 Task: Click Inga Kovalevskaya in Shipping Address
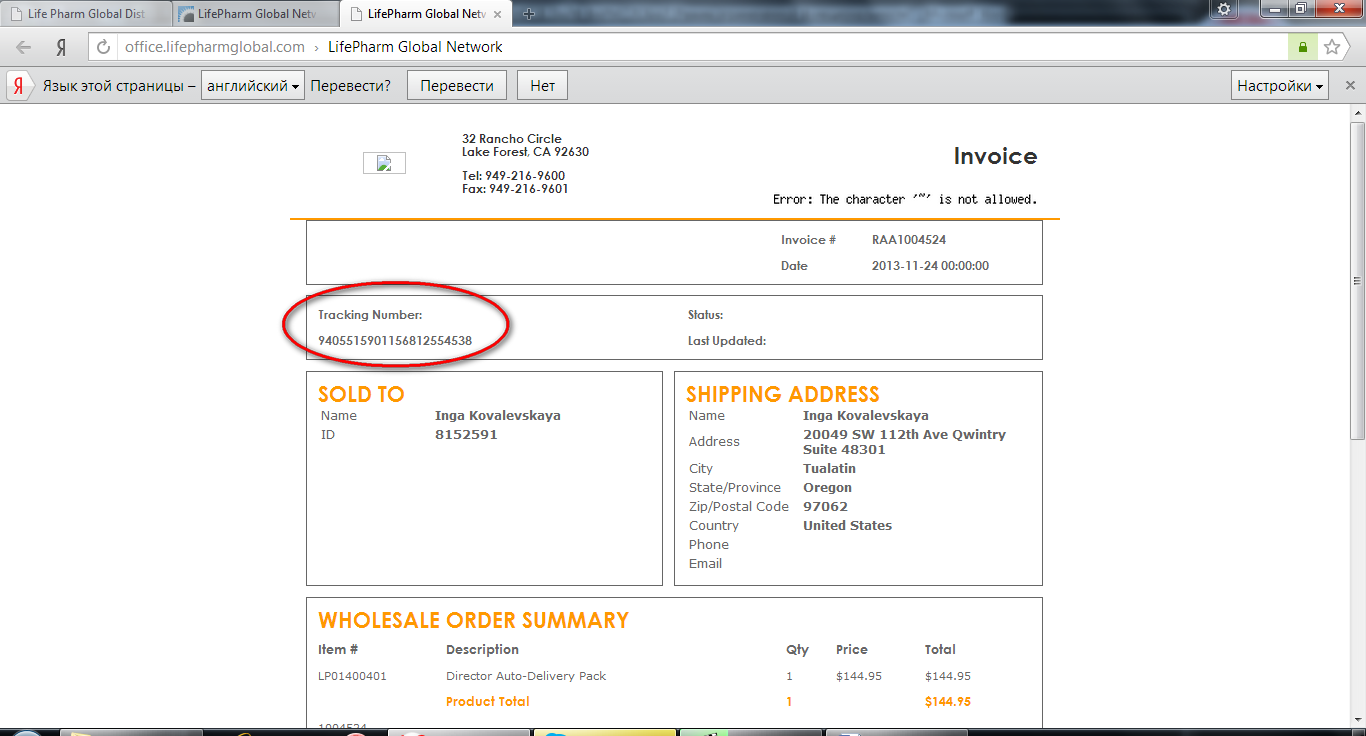(866, 416)
